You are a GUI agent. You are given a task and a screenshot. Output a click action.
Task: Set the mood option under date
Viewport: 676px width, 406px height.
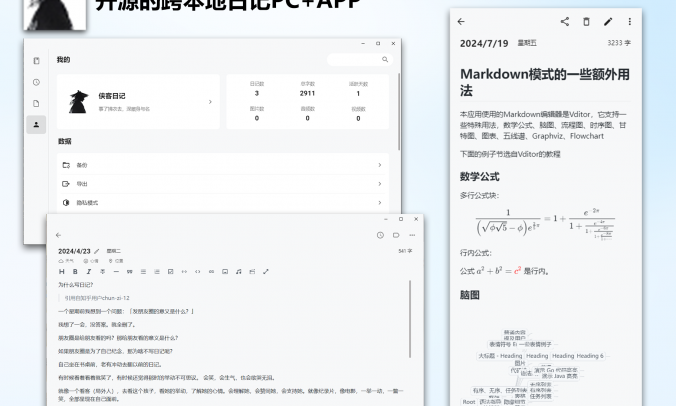91,261
